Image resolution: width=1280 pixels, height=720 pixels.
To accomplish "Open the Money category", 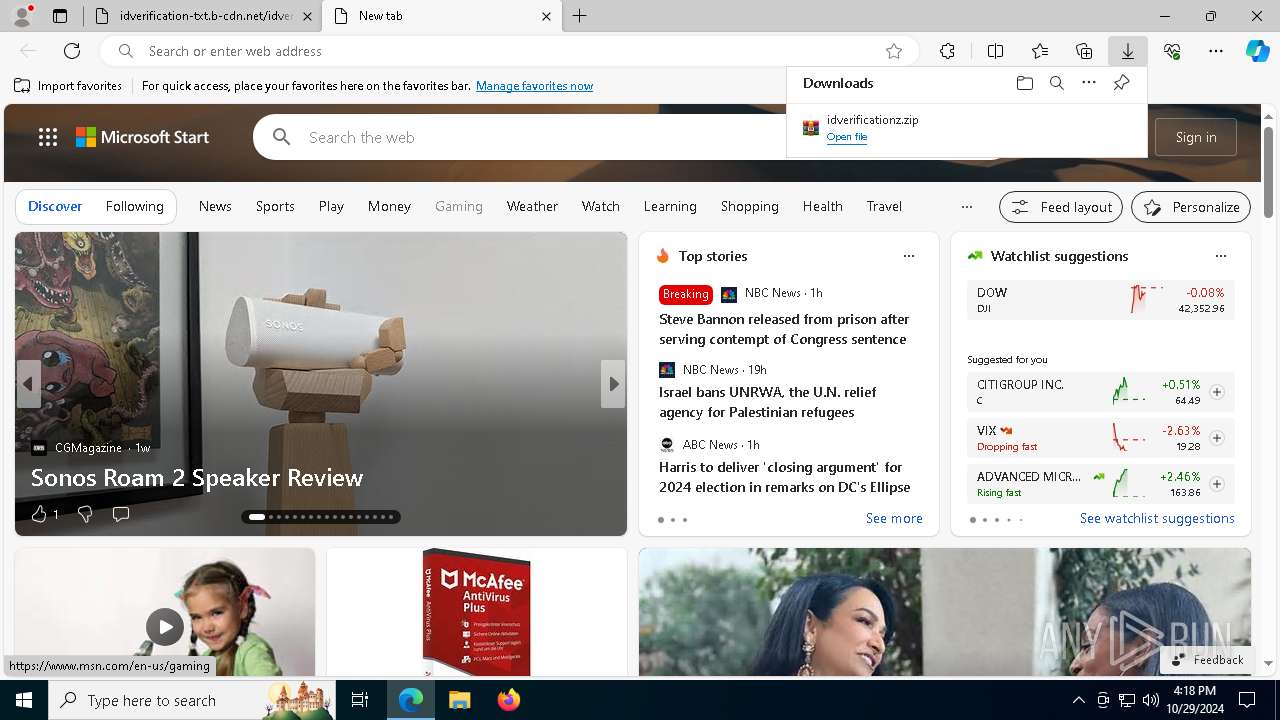I will [x=389, y=206].
